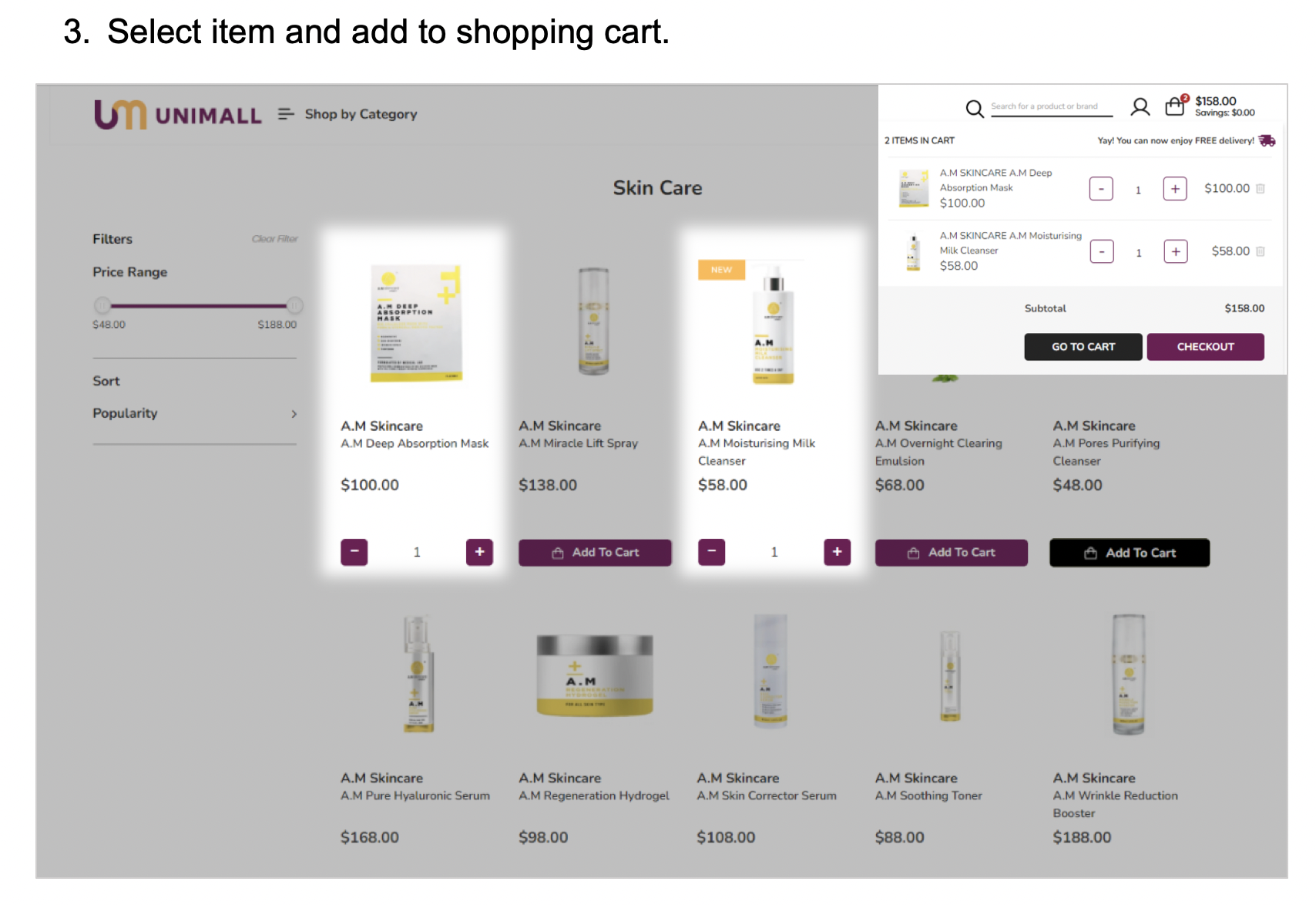Click Clear Filter link
1316x905 pixels.
click(x=274, y=239)
